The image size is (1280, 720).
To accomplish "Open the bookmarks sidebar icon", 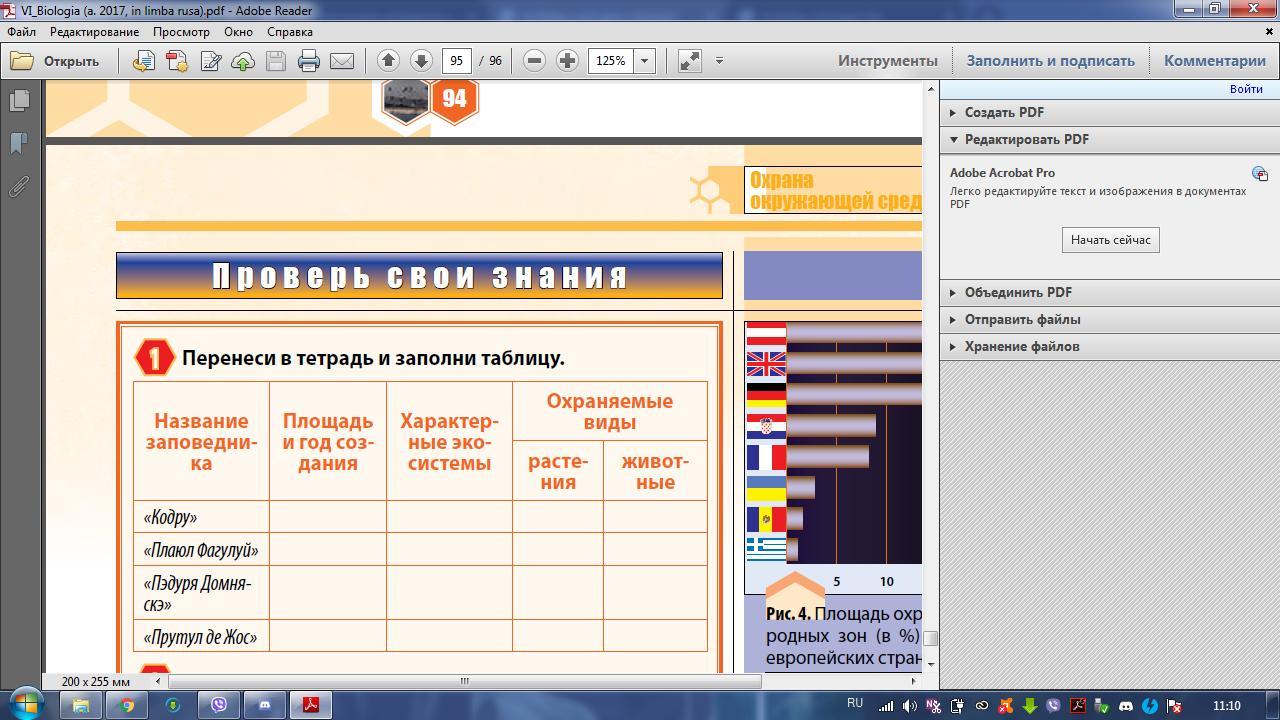I will 18,143.
